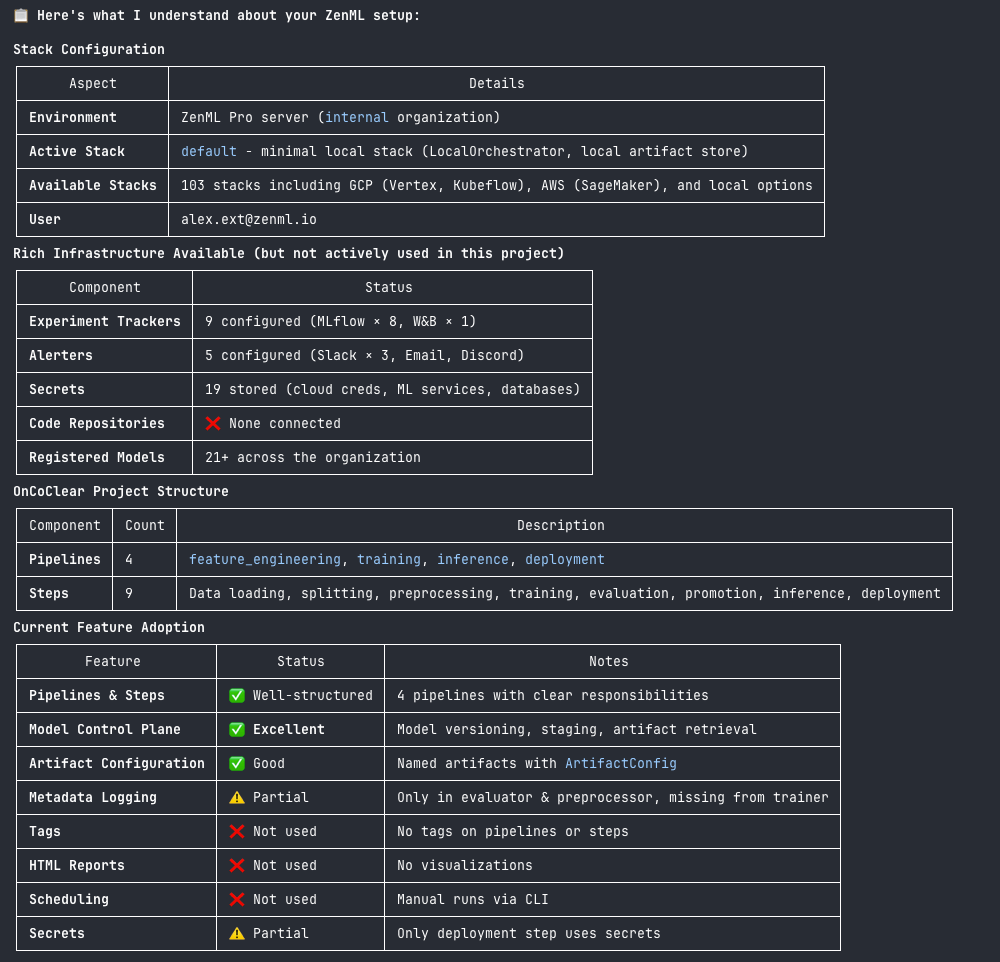Screen dimensions: 1000x962
Task: Open the deployment pipeline link
Action: (564, 559)
